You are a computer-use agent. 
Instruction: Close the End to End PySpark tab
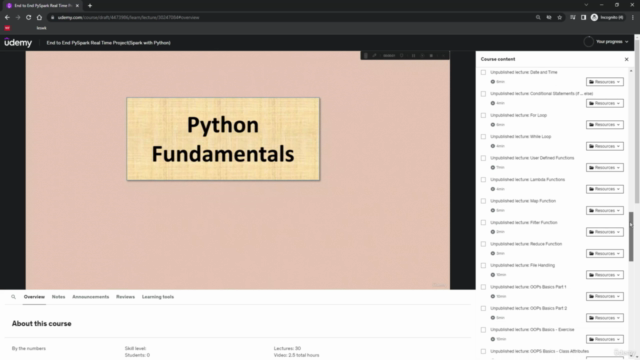pos(77,6)
